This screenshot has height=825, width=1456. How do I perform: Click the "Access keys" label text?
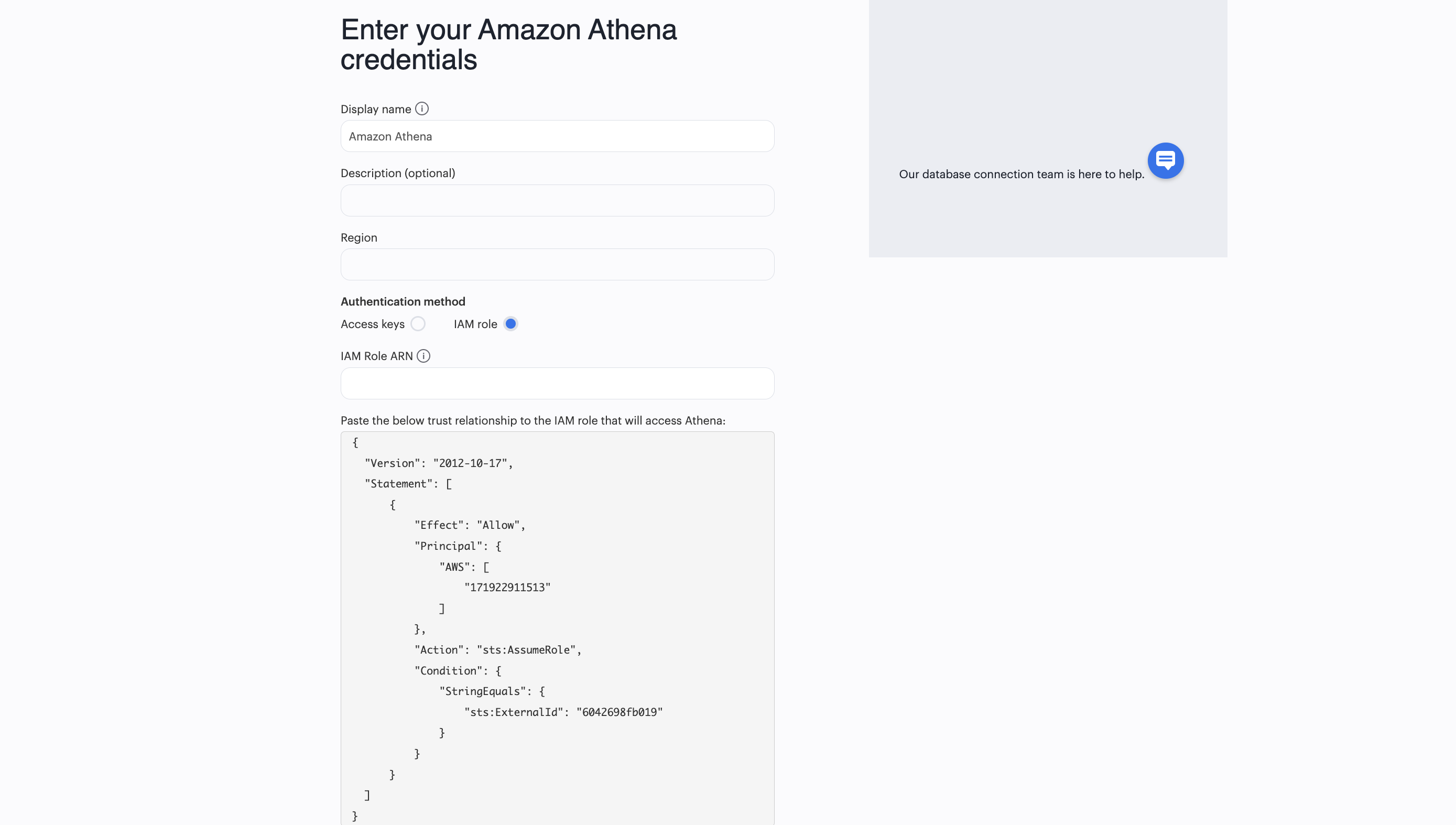(372, 324)
